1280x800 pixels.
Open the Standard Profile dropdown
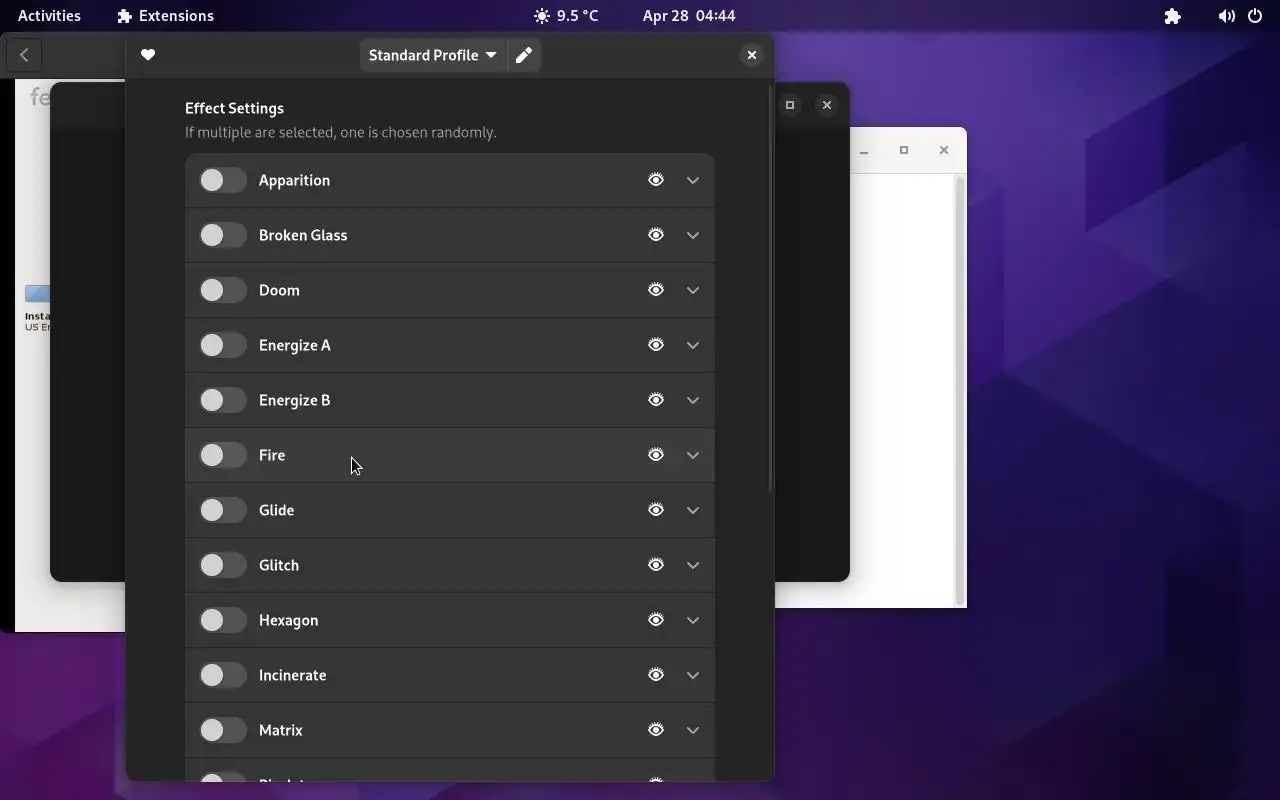[x=432, y=55]
